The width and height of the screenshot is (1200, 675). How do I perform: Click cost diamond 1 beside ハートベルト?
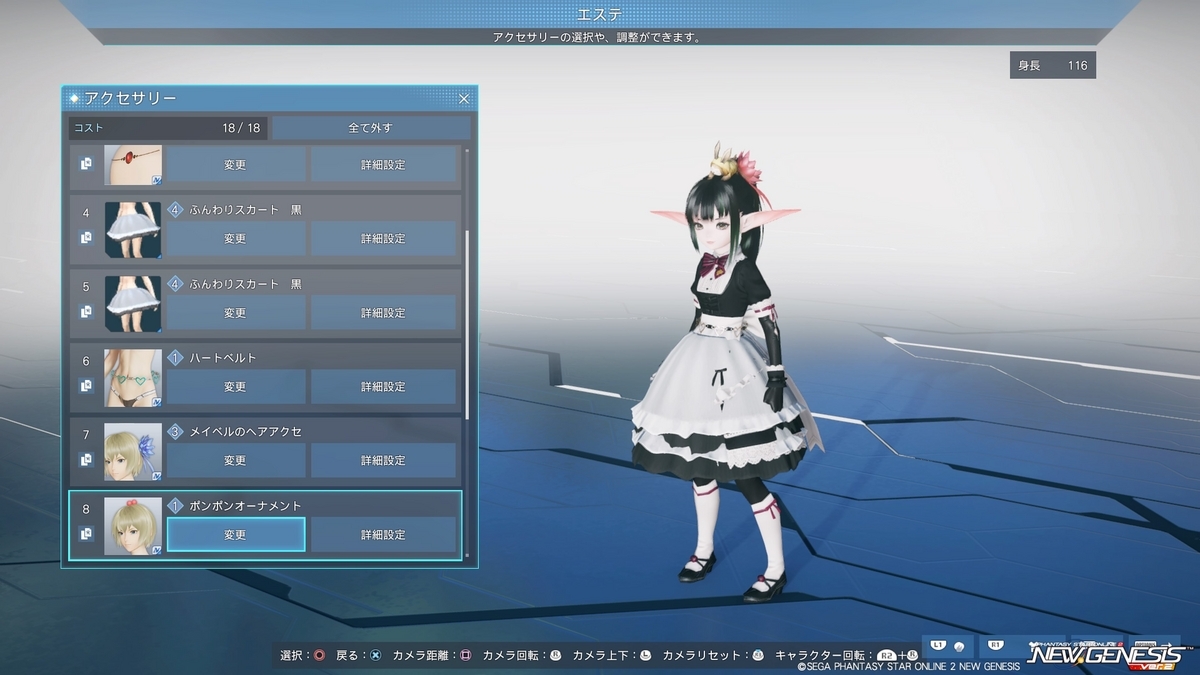[175, 358]
